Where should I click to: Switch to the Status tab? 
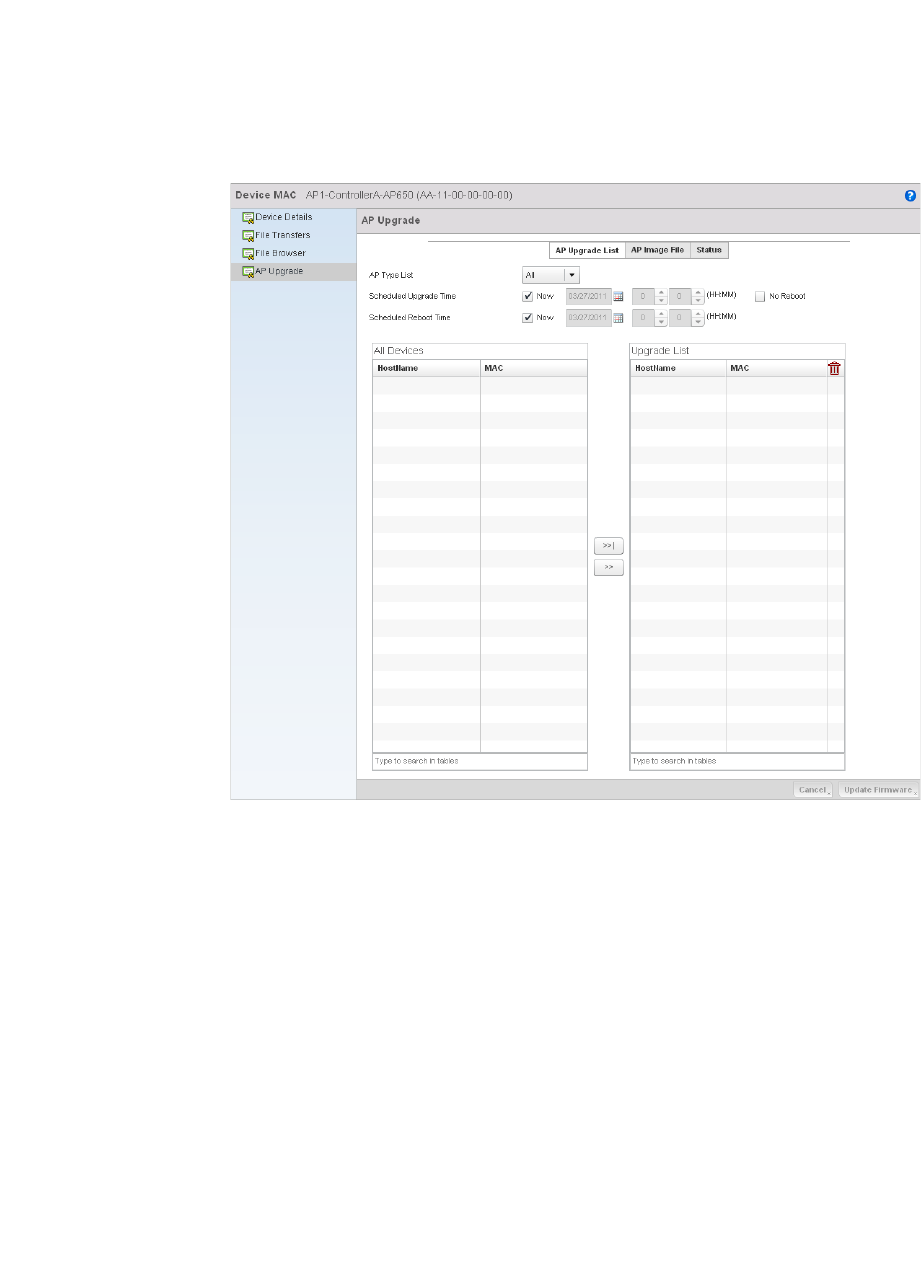[x=709, y=250]
